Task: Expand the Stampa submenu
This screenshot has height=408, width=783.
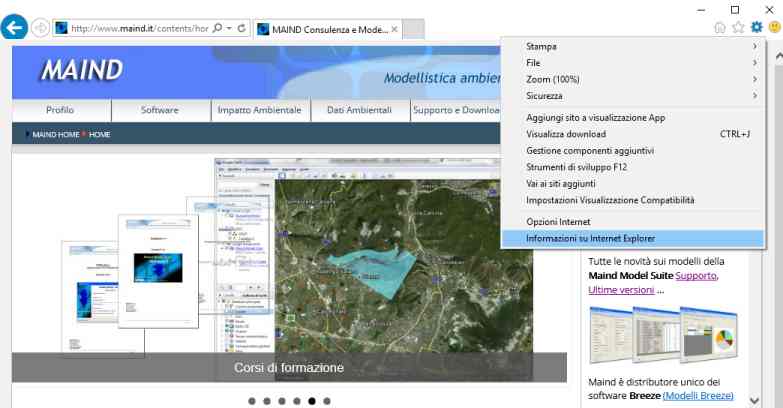Action: [x=633, y=46]
